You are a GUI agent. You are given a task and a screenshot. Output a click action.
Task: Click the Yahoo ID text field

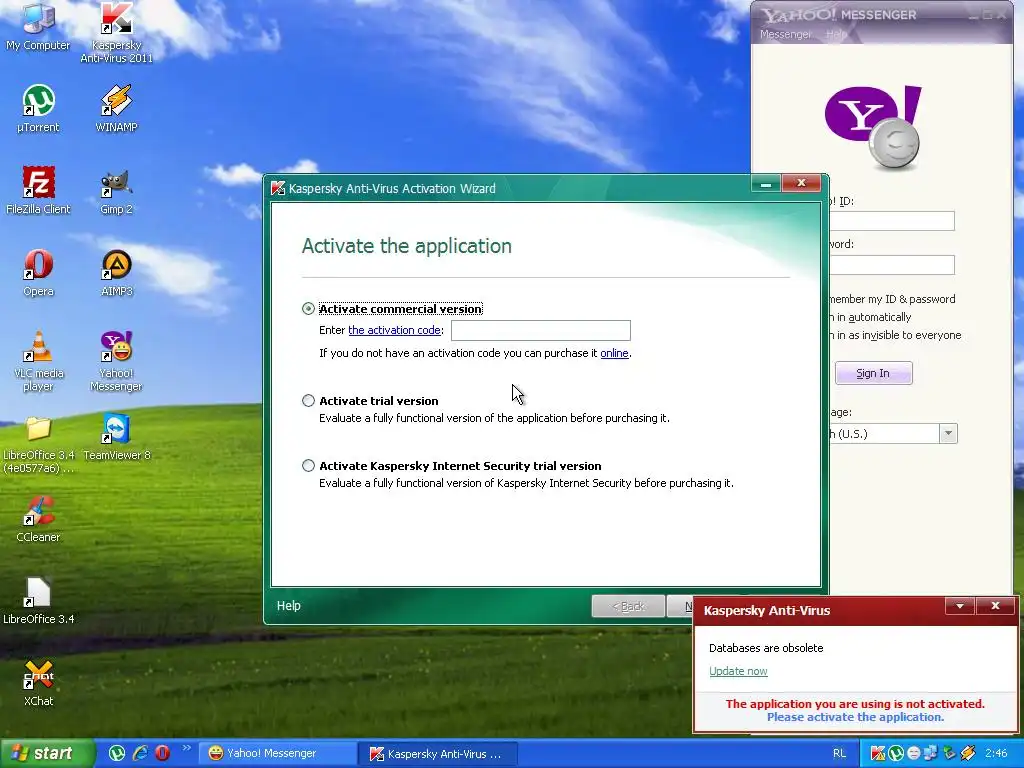[891, 221]
